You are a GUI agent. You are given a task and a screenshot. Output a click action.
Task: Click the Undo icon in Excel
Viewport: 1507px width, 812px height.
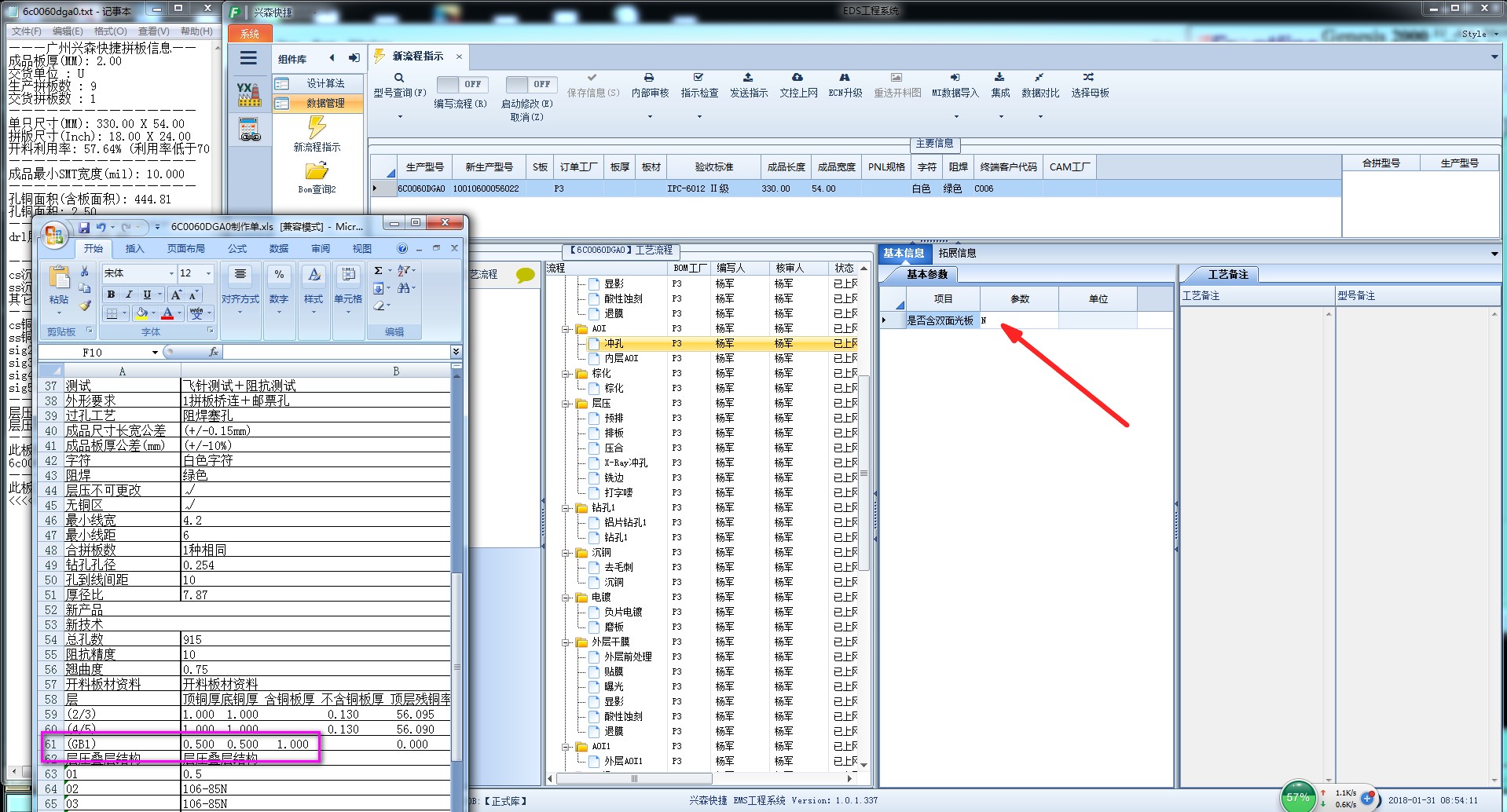pos(101,227)
